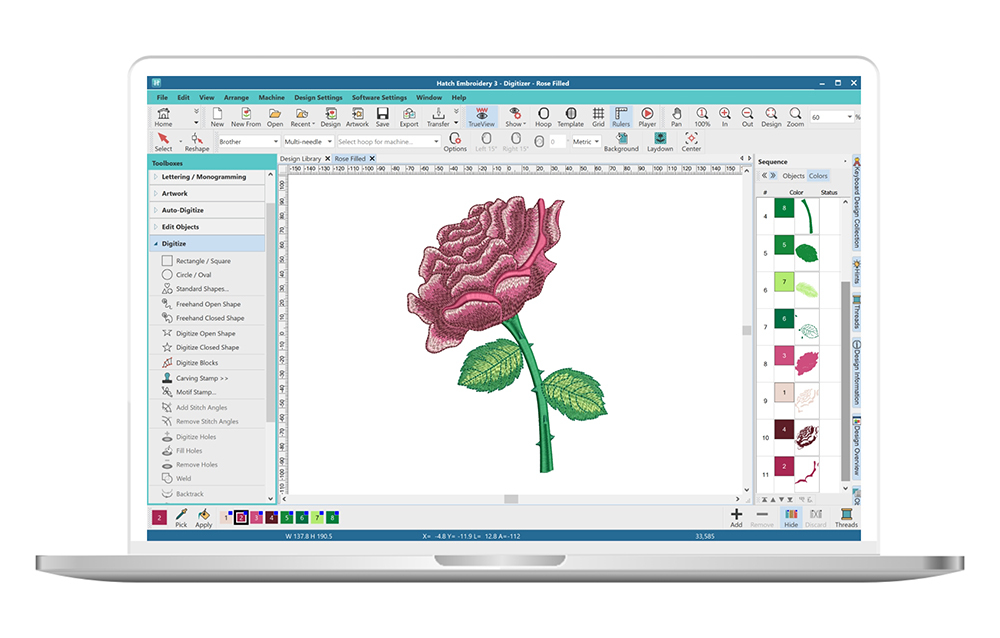Select the Reshape tool
The width and height of the screenshot is (1000, 638).
pos(197,142)
